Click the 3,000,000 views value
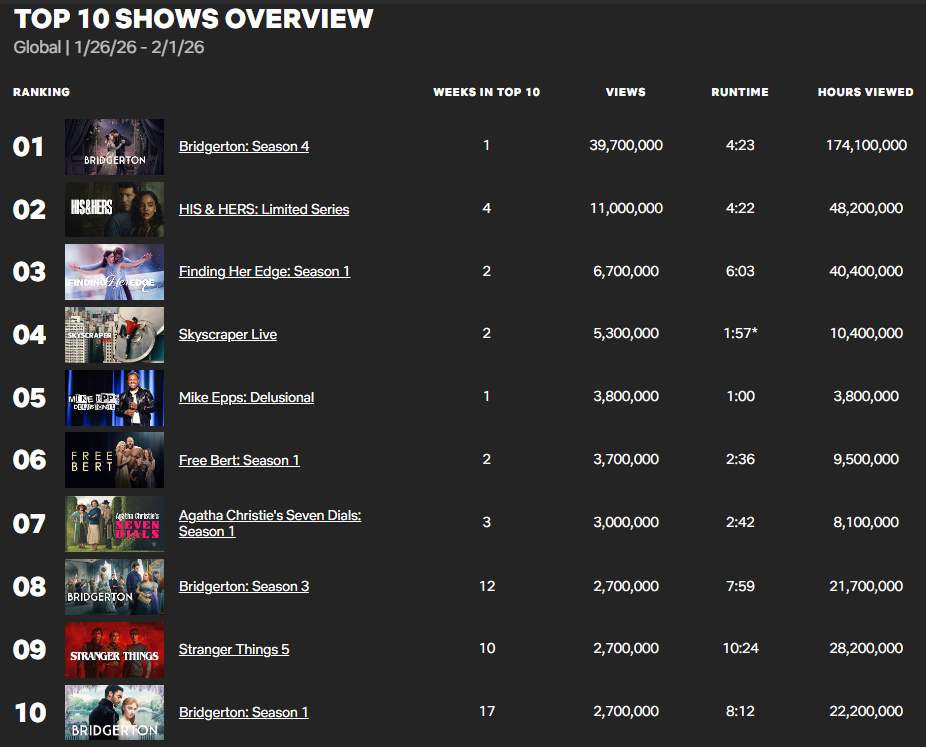This screenshot has height=747, width=926. 626,523
